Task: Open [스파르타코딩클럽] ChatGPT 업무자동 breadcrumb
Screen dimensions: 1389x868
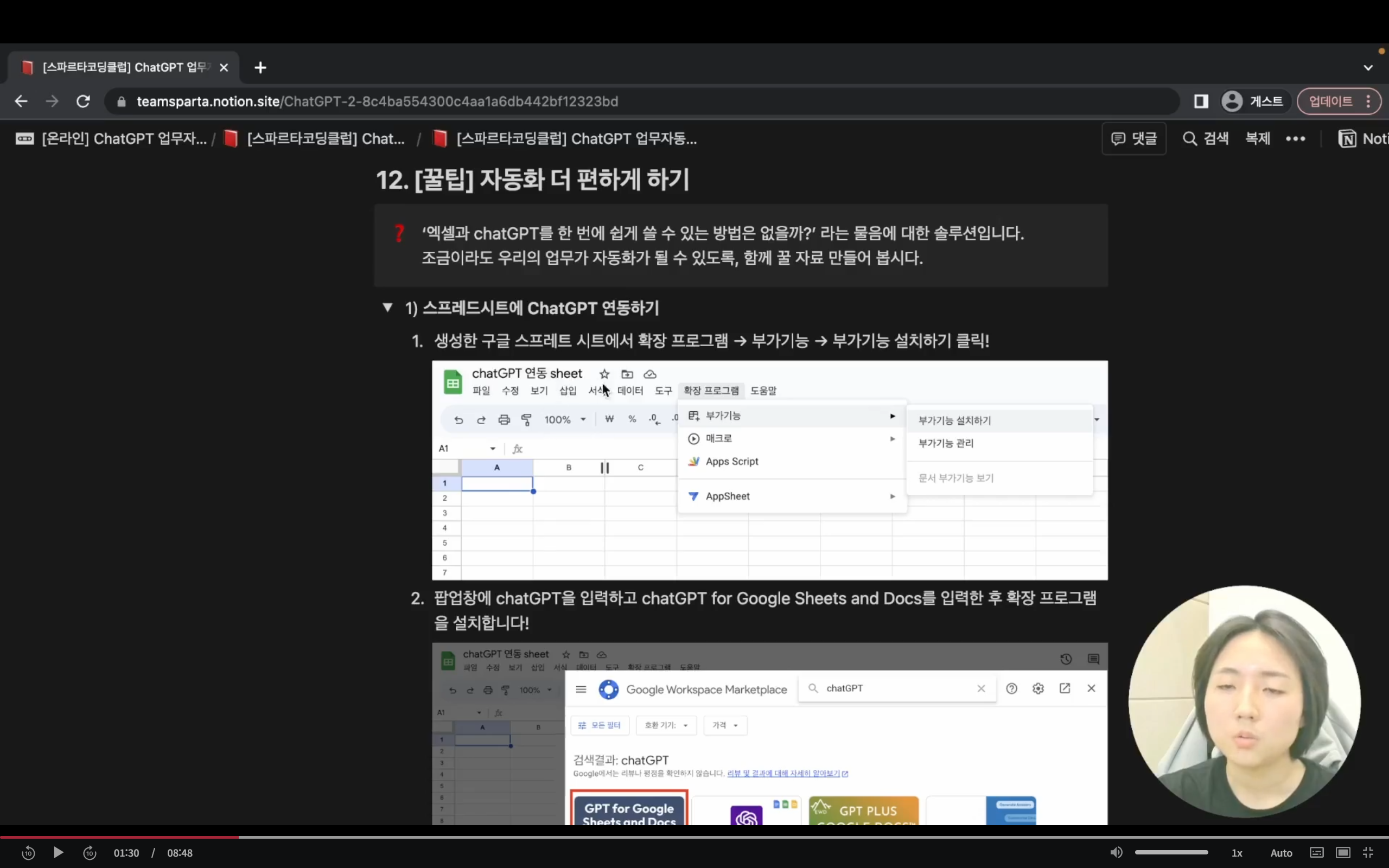Action: 565,138
